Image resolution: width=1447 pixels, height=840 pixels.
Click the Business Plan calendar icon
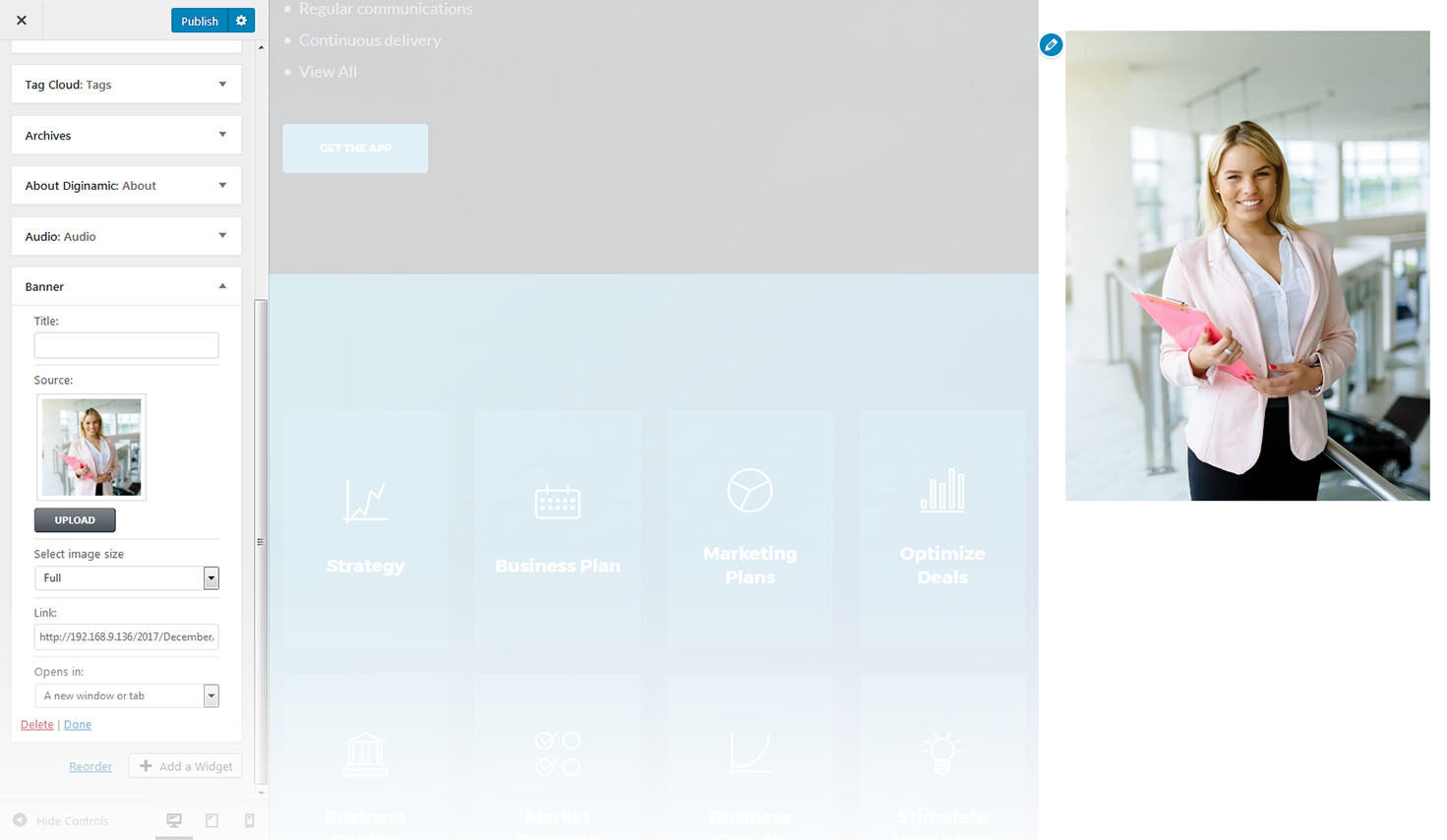click(x=558, y=502)
